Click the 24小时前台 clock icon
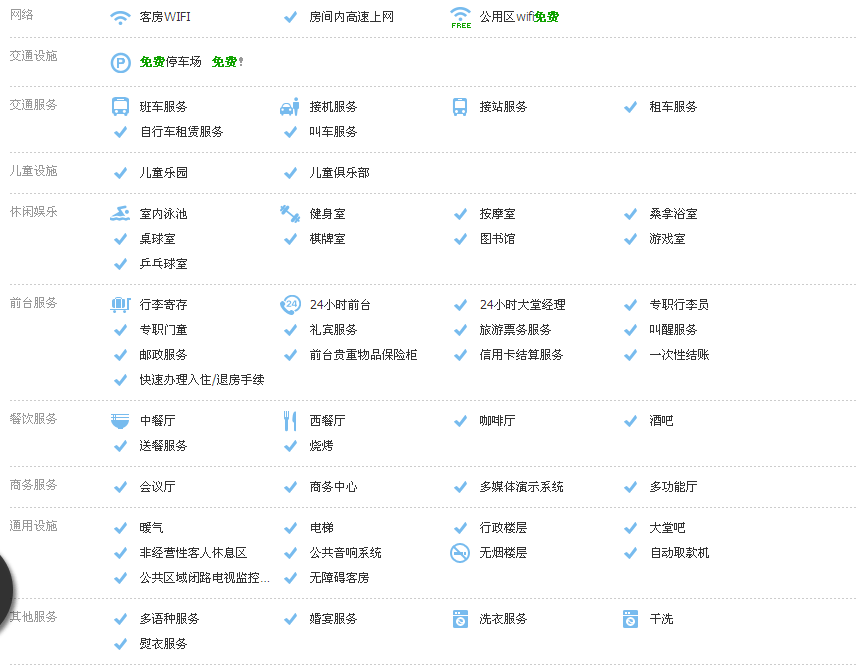The height and width of the screenshot is (667, 858). tap(290, 303)
